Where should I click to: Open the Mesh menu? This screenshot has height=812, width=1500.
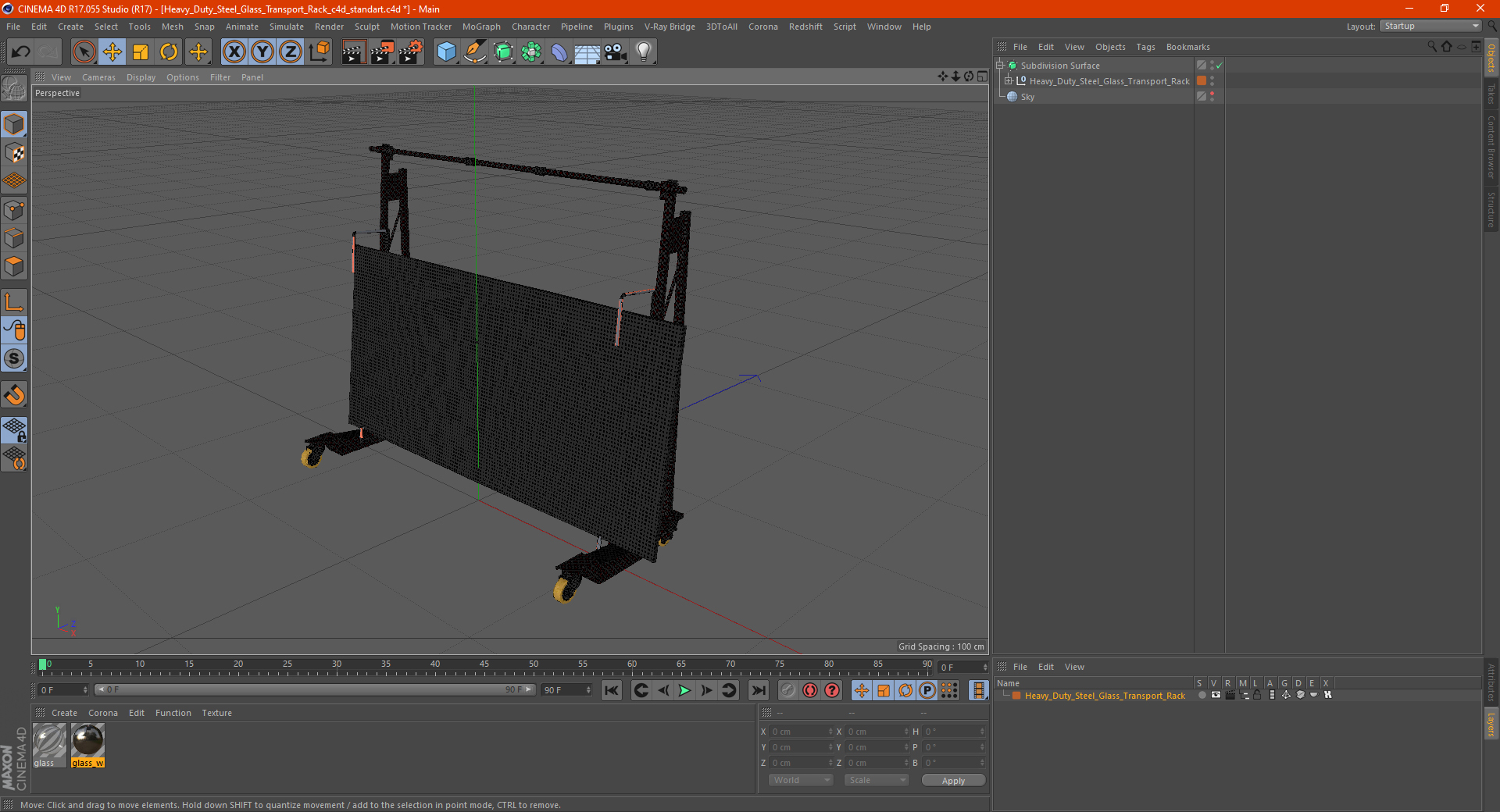pos(172,27)
